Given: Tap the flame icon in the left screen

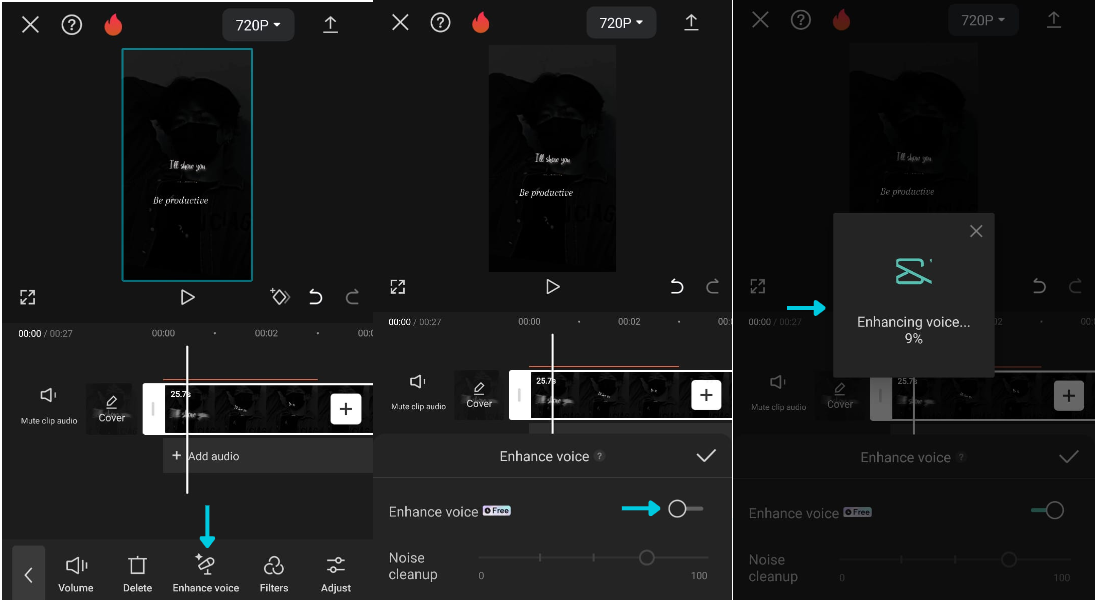Looking at the screenshot, I should click(x=113, y=25).
